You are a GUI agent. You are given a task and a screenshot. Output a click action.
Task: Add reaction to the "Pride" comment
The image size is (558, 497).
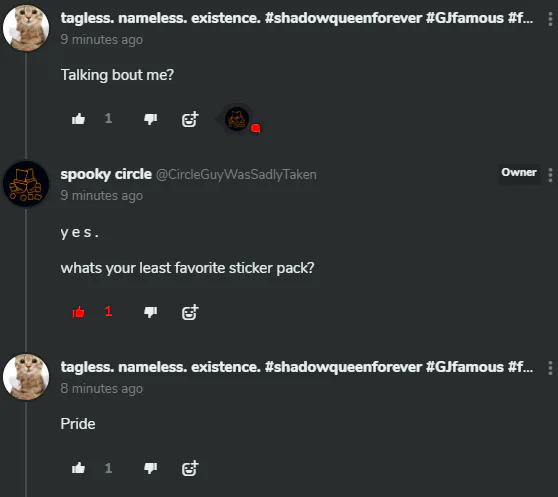click(190, 468)
